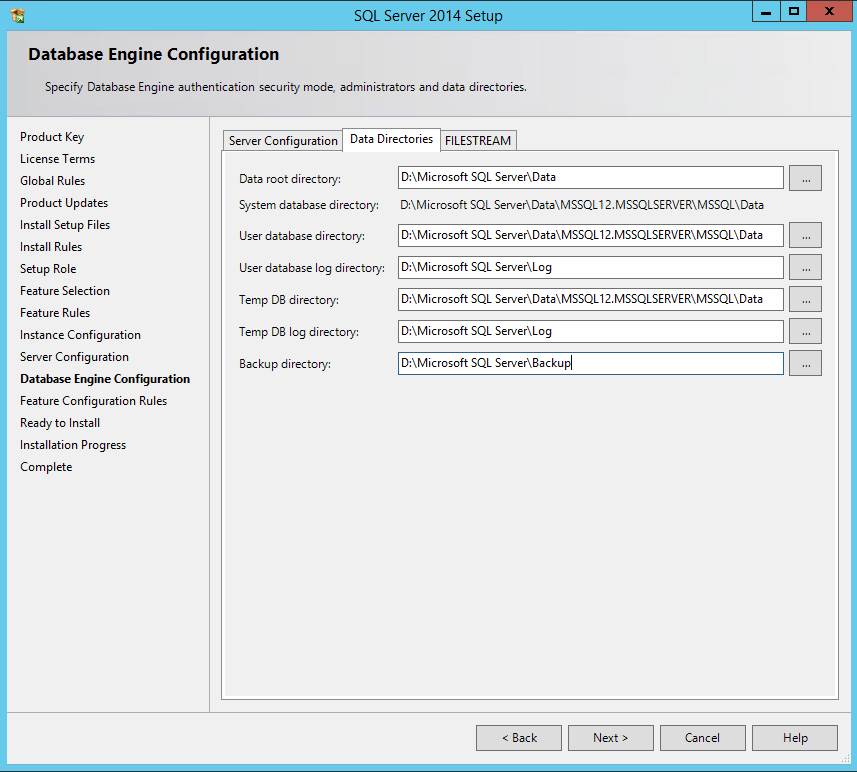This screenshot has height=772, width=857.
Task: Browse for the Temp DB directory
Action: pos(805,300)
